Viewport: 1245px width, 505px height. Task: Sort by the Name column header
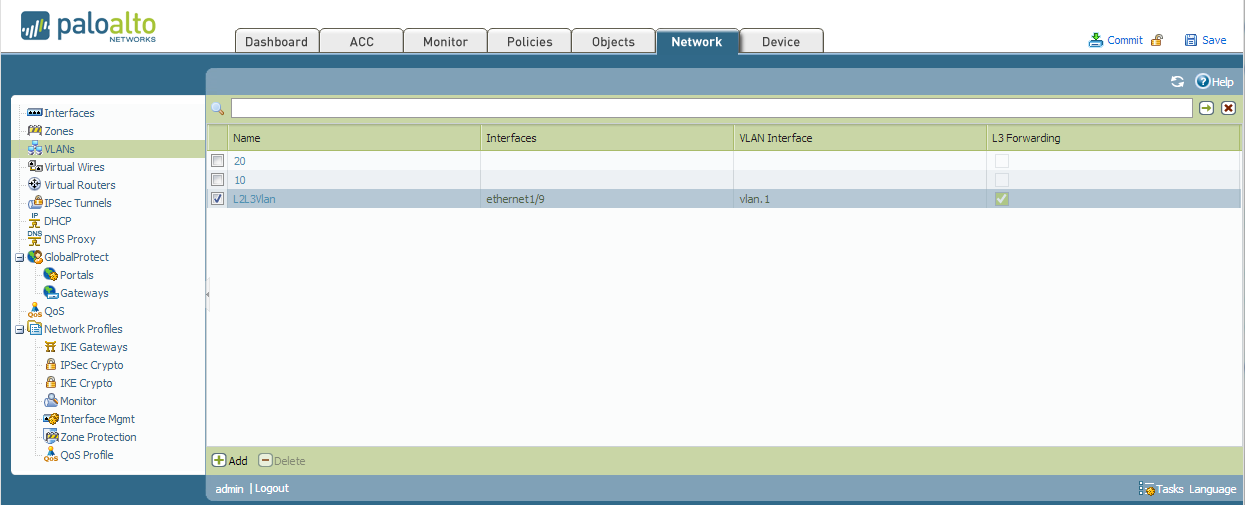(x=354, y=138)
